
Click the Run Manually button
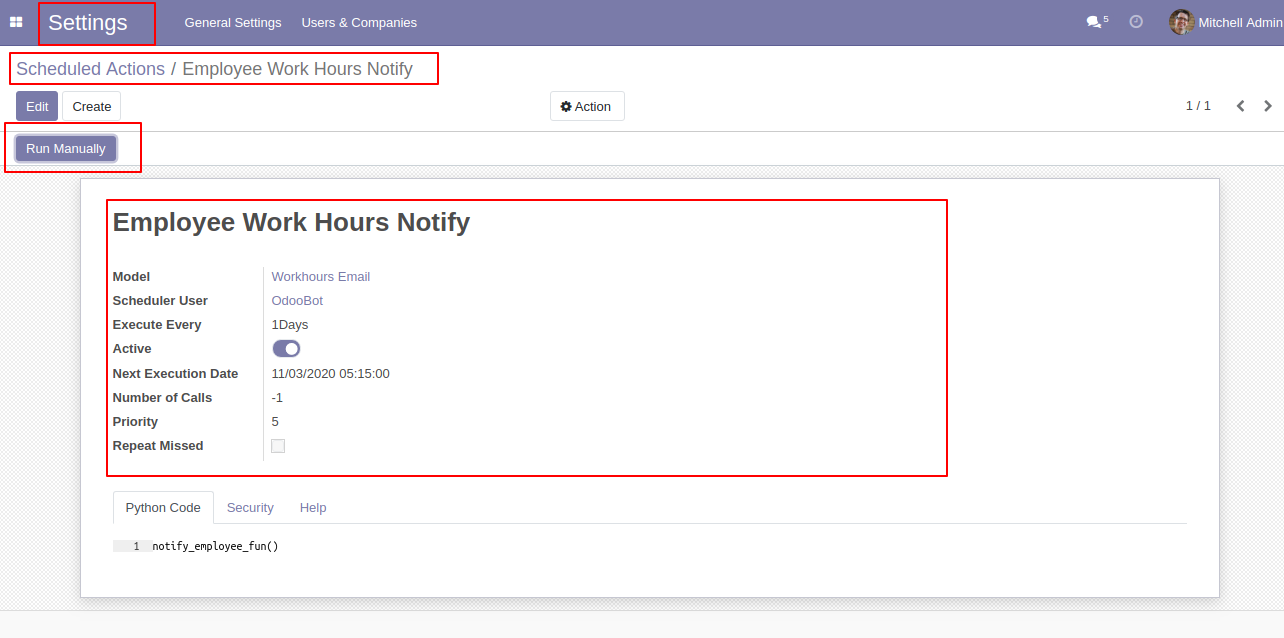66,148
